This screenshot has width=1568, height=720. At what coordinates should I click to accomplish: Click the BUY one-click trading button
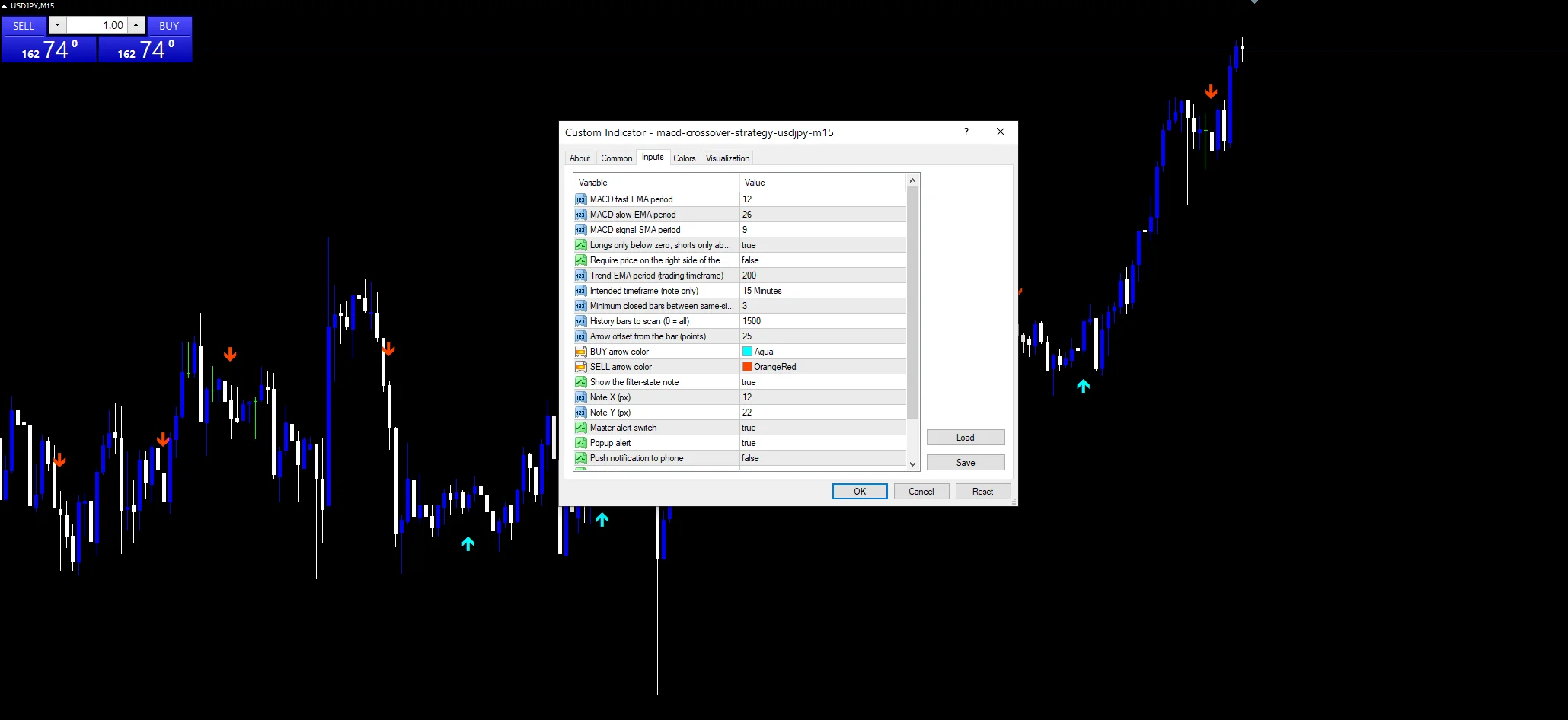click(169, 26)
